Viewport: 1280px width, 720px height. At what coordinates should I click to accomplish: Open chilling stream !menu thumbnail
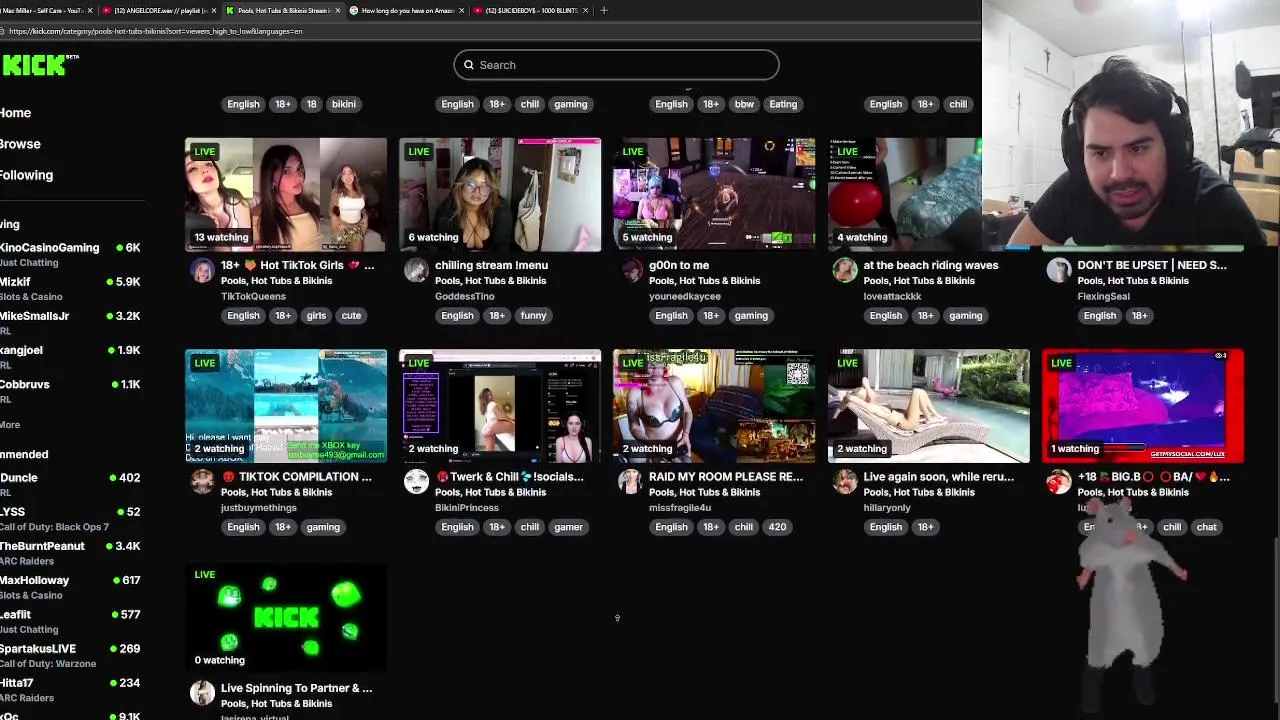500,194
